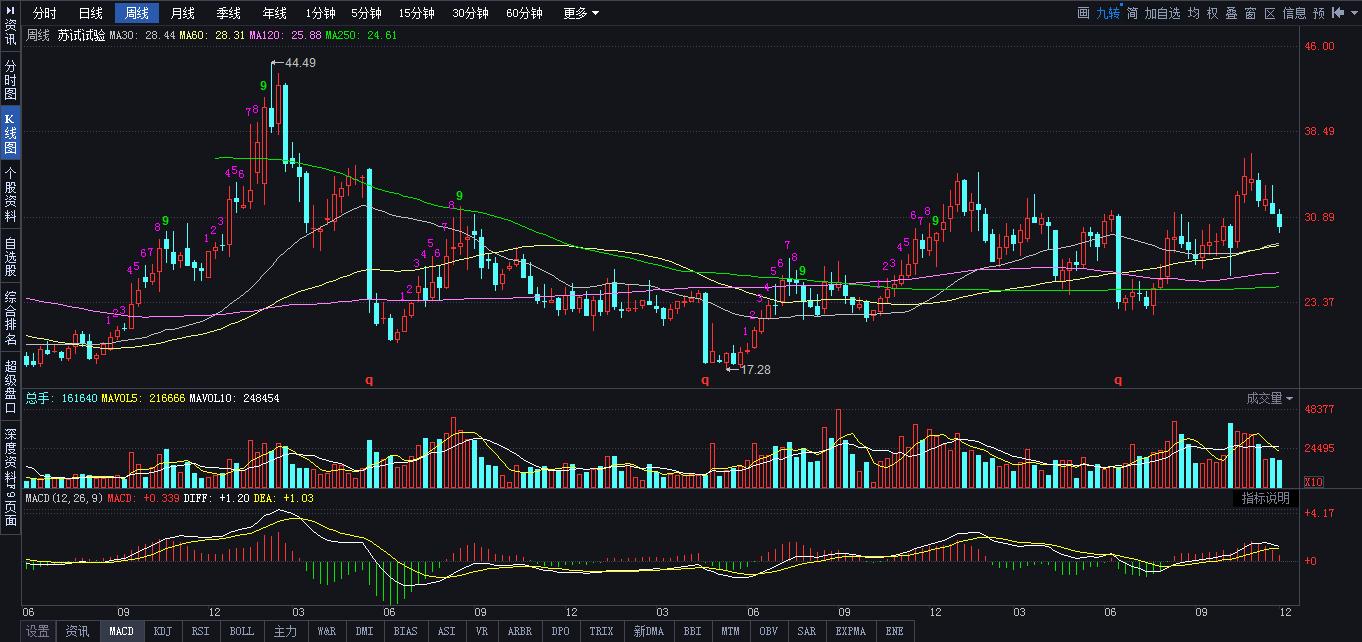
Task: Switch to the 月线 monthly chart tab
Action: click(x=182, y=13)
